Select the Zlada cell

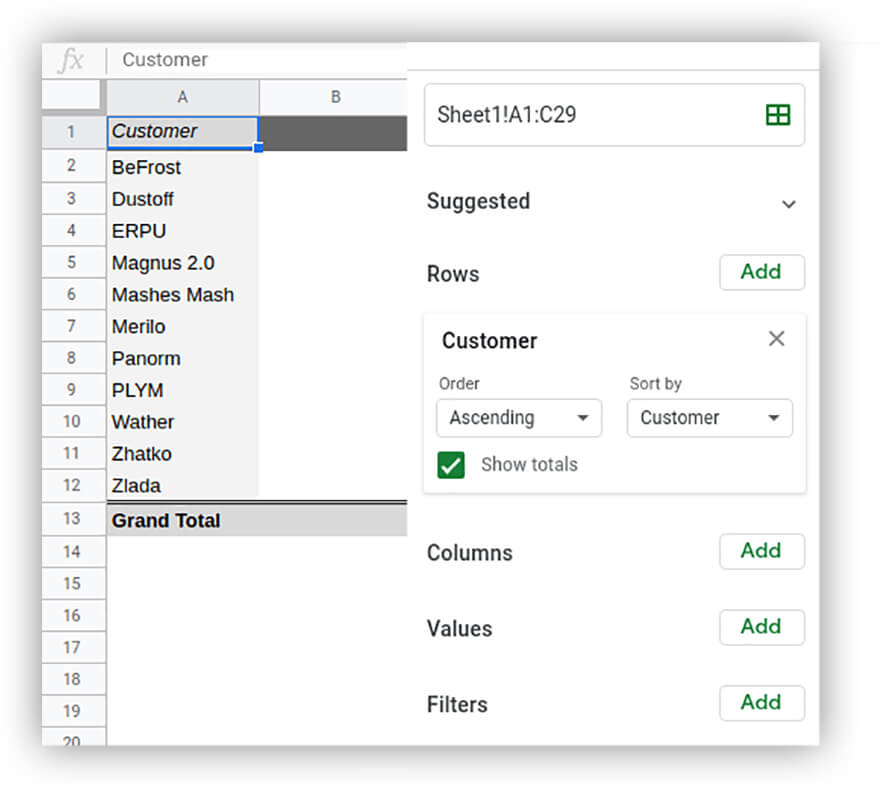(x=182, y=486)
